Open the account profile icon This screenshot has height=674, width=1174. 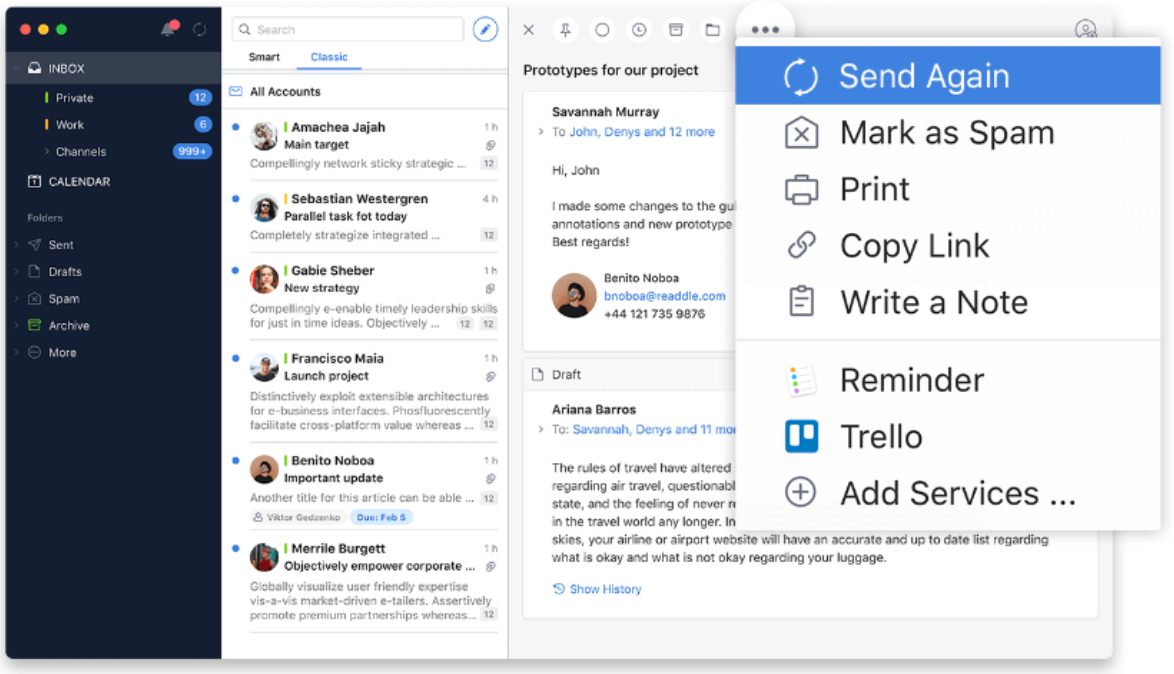[1085, 30]
